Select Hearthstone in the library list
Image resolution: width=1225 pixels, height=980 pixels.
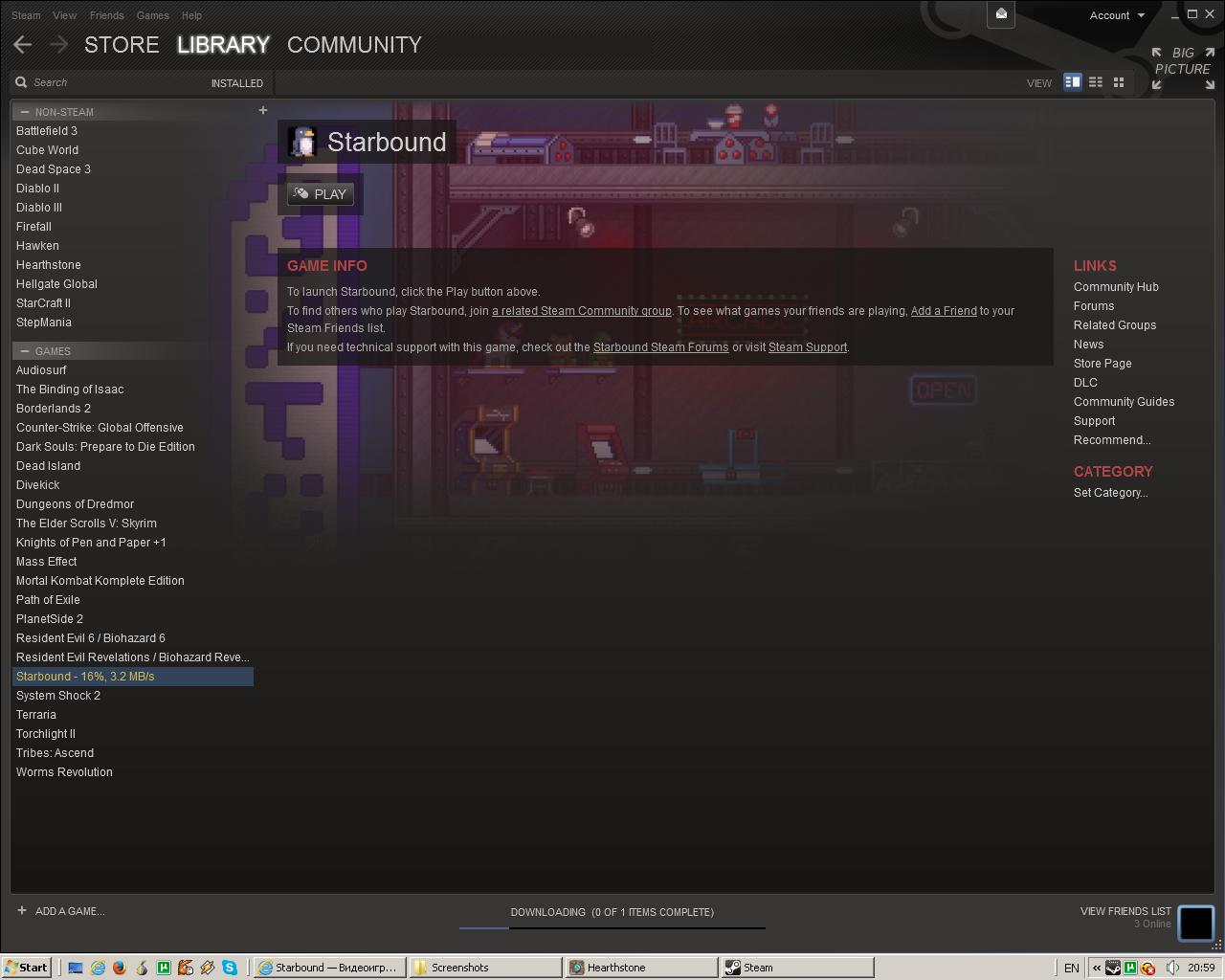[x=133, y=265]
